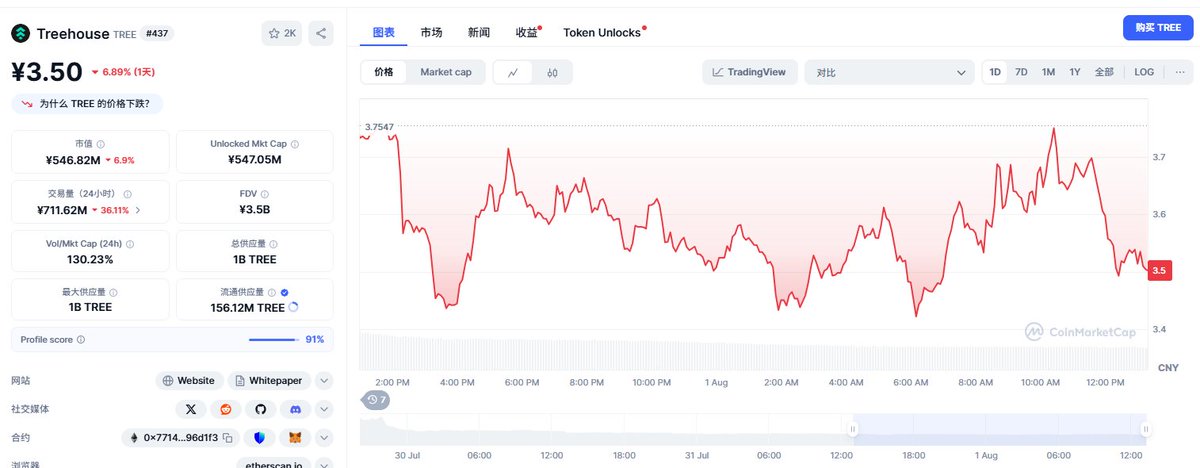Switch to line chart view icon
This screenshot has height=468, width=1200.
[x=513, y=72]
